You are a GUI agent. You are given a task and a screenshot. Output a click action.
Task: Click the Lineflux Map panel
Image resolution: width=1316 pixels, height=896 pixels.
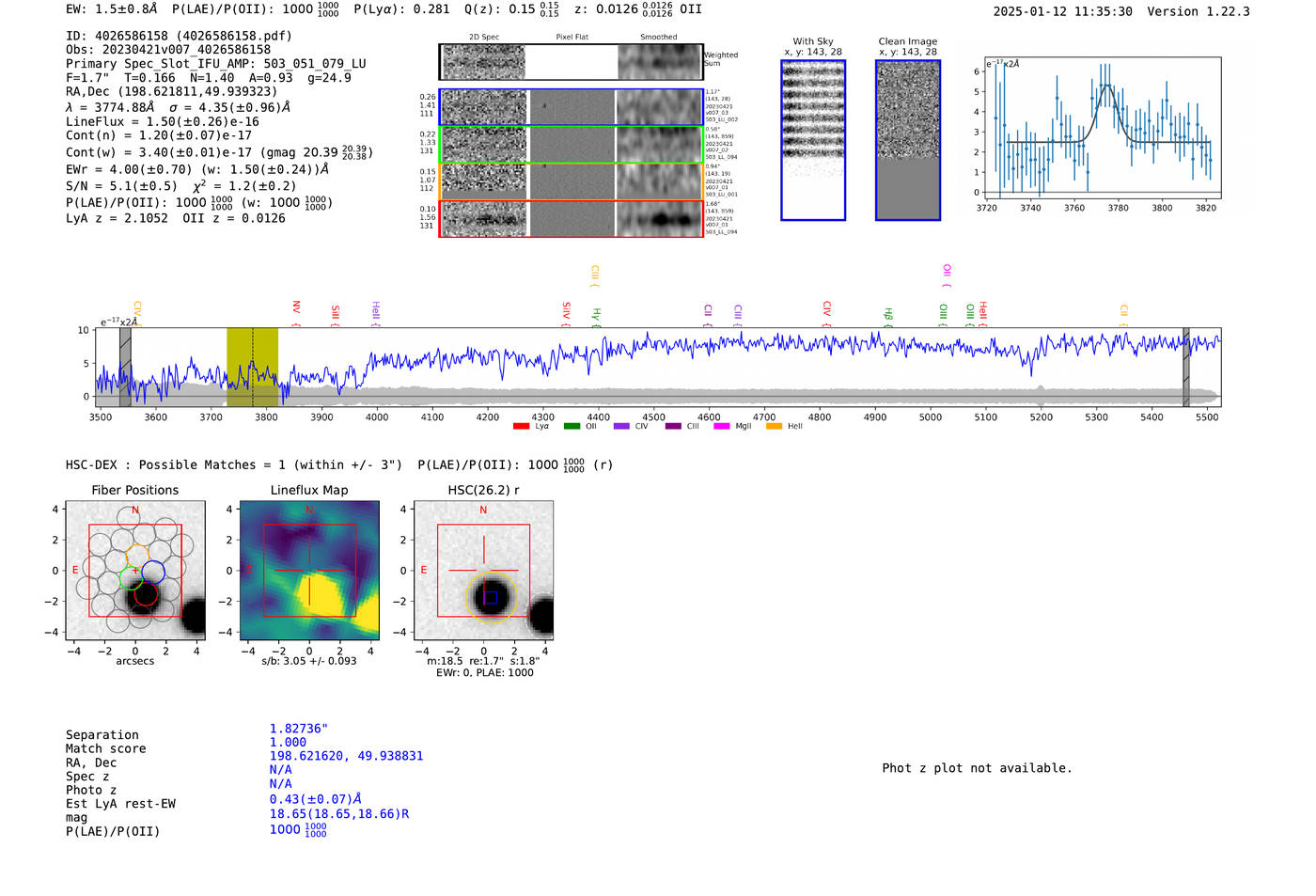tap(309, 571)
